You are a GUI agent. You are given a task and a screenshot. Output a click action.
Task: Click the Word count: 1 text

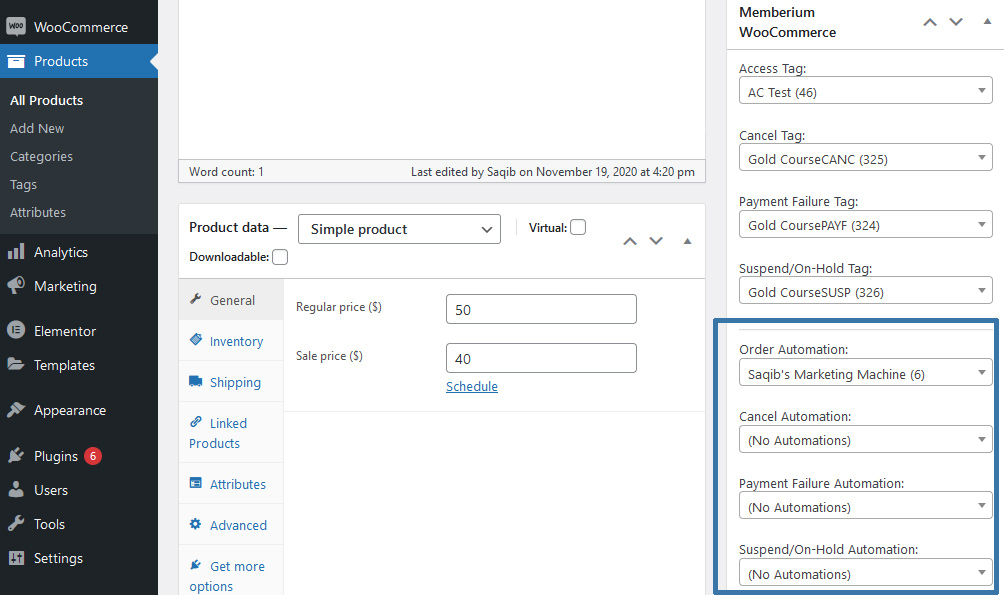(x=226, y=172)
